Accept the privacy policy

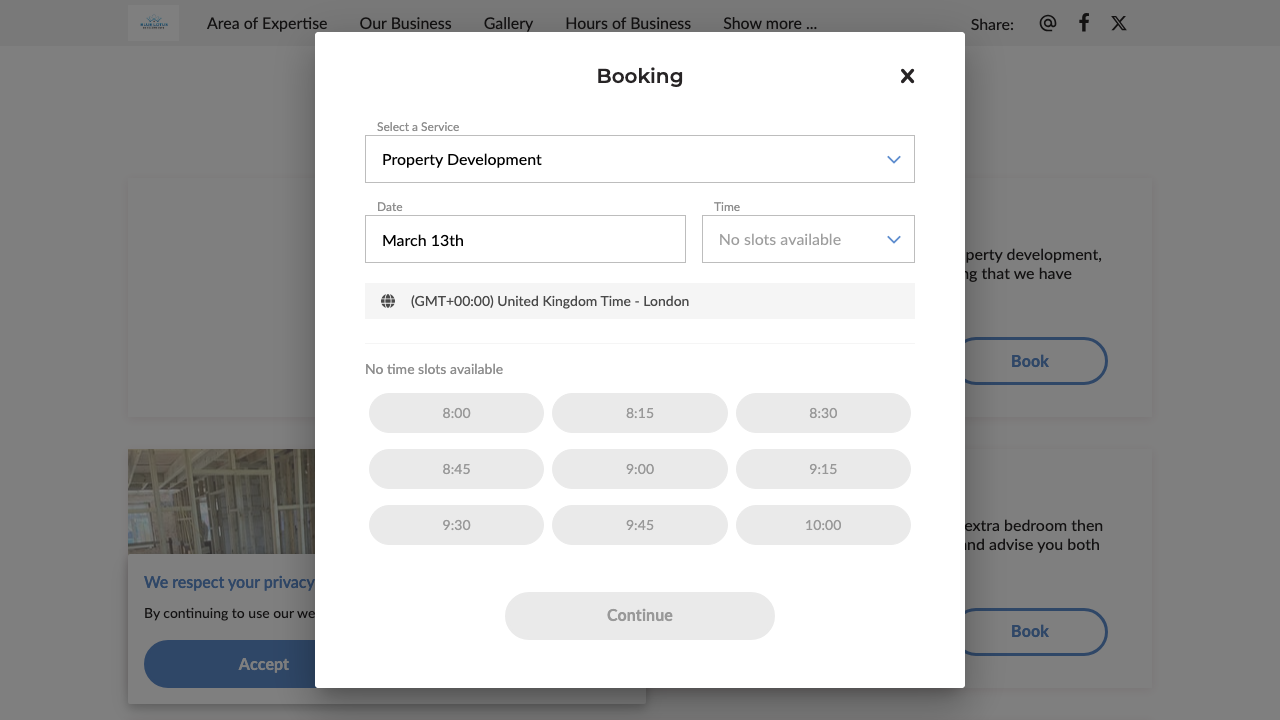tap(263, 663)
